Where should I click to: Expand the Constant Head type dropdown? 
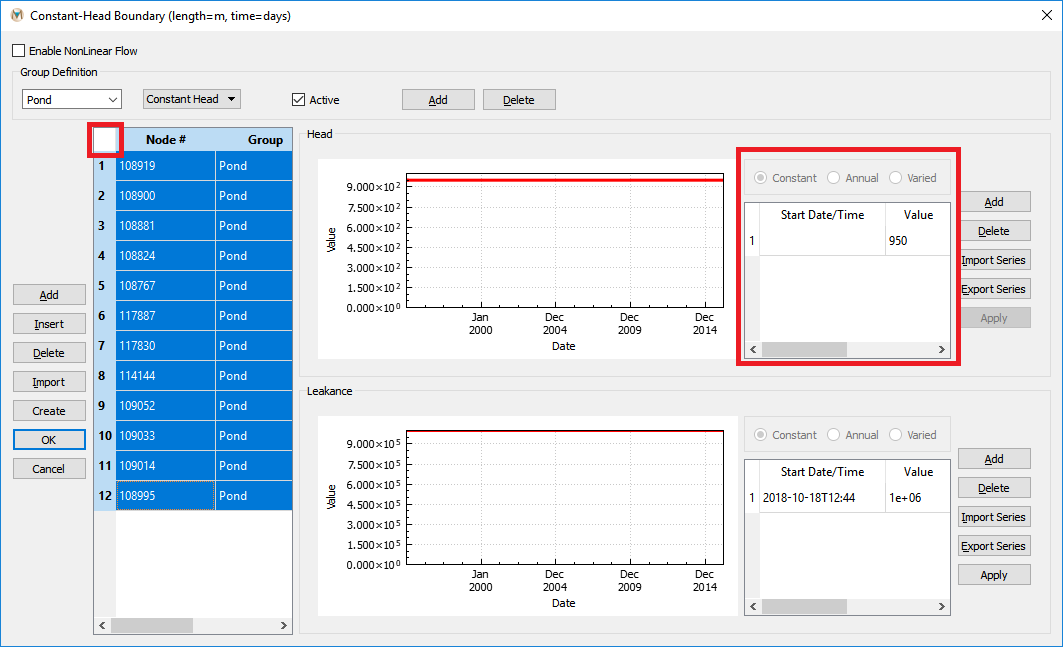pos(192,99)
